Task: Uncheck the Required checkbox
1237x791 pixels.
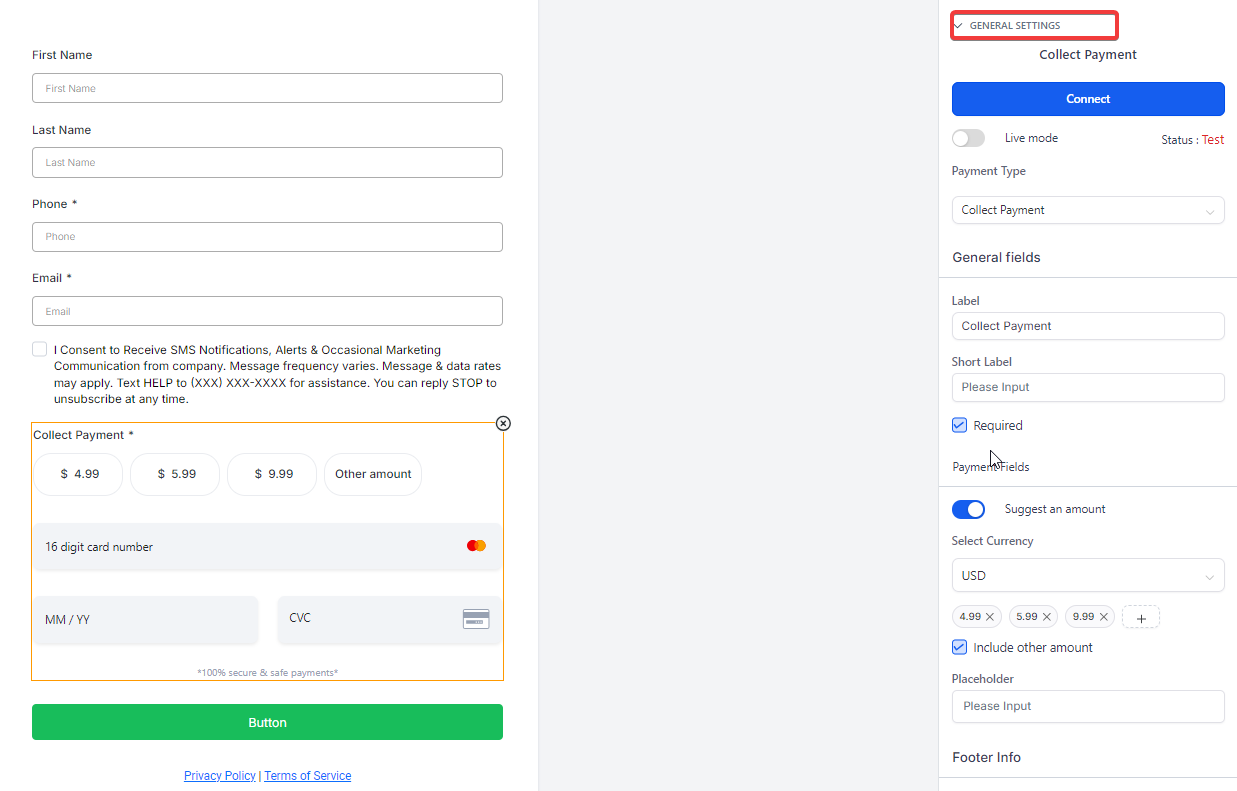Action: pos(960,425)
